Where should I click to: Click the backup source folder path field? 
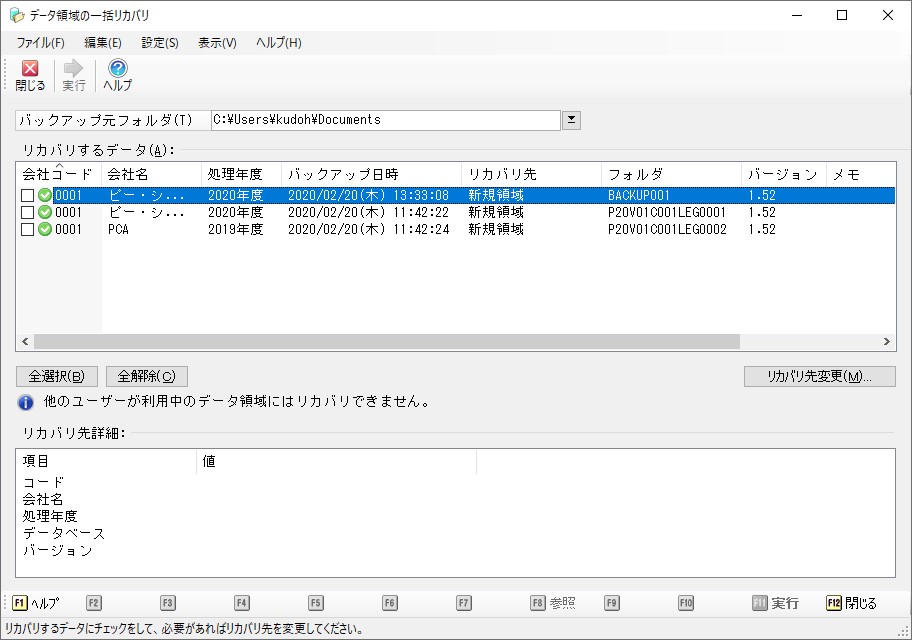click(385, 120)
